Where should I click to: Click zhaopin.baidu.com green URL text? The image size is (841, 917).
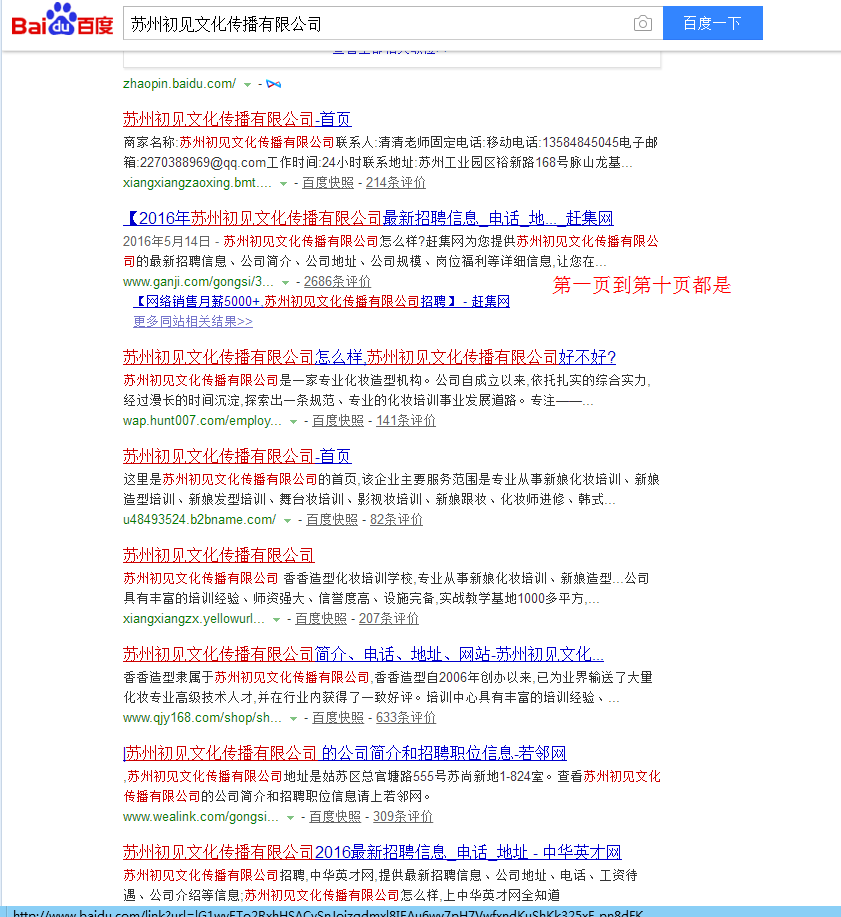[180, 84]
